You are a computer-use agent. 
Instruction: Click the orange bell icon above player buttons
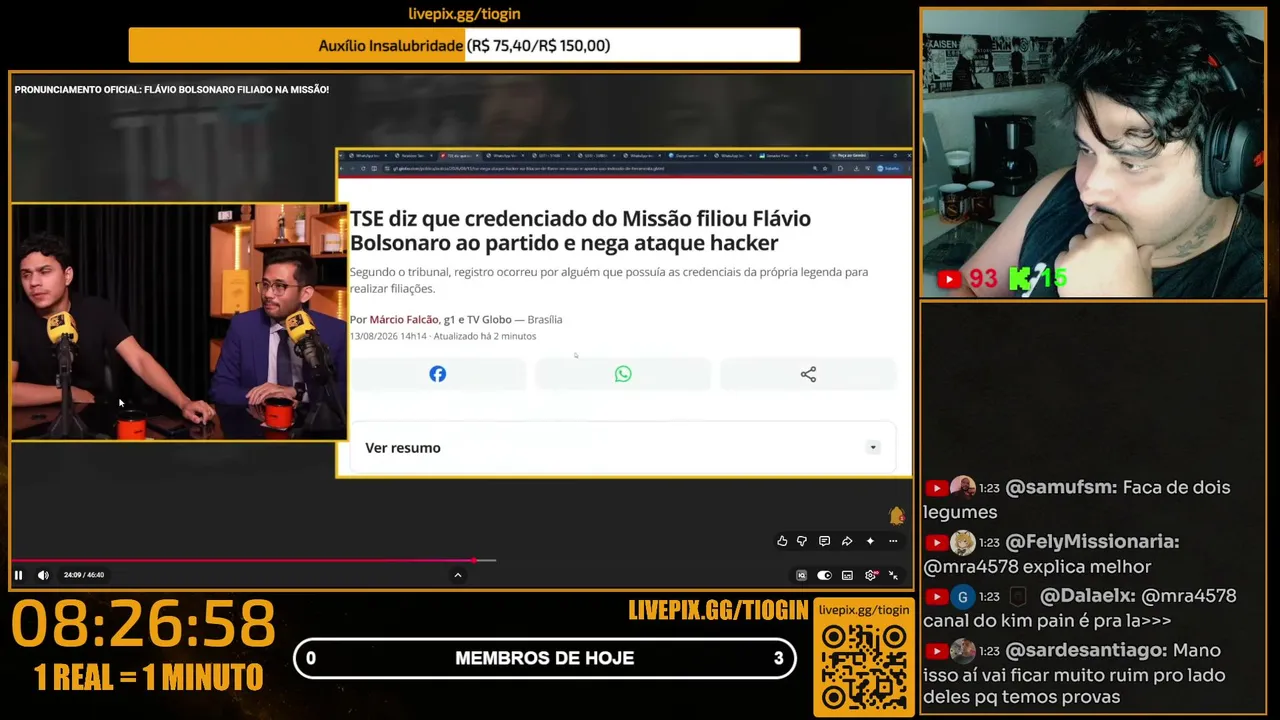pos(896,515)
